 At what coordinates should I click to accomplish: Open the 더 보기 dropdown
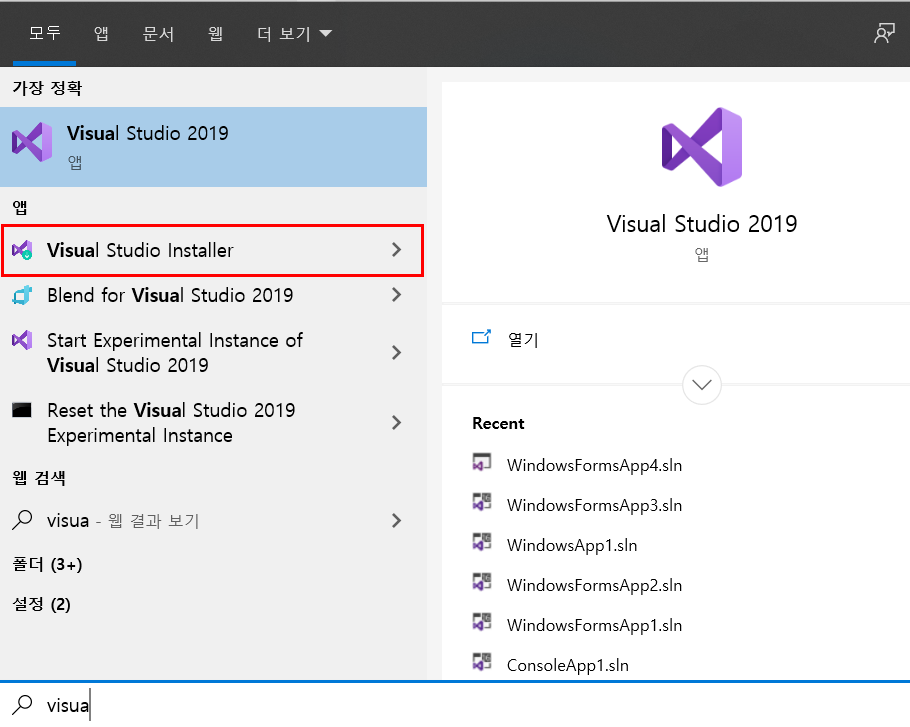coord(294,34)
